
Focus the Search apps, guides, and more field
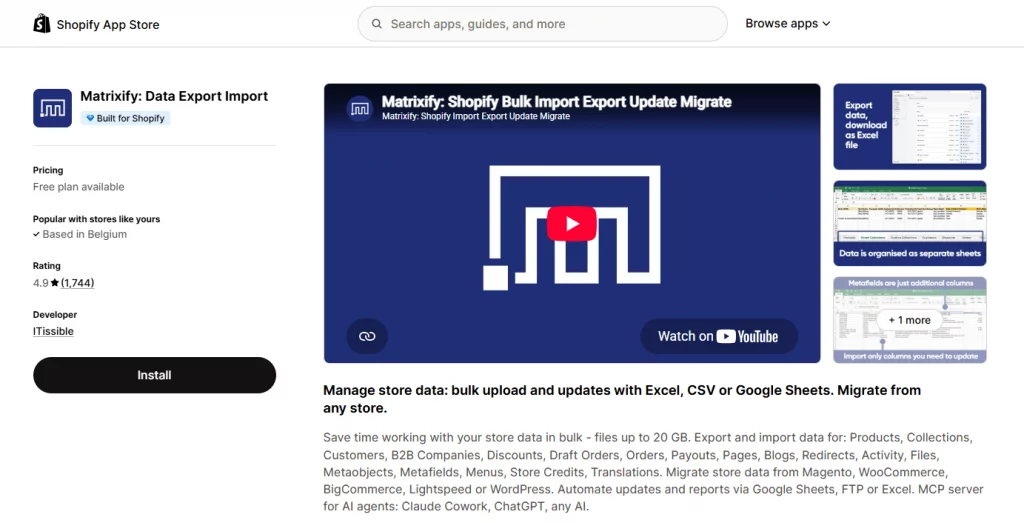pyautogui.click(x=542, y=24)
